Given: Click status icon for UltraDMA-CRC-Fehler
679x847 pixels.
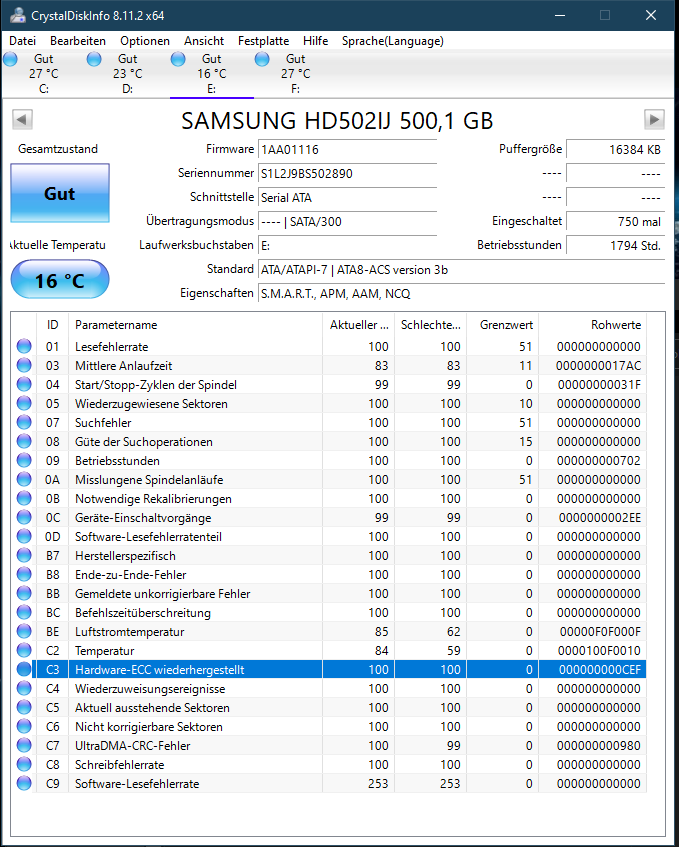Looking at the screenshot, I should (24, 745).
